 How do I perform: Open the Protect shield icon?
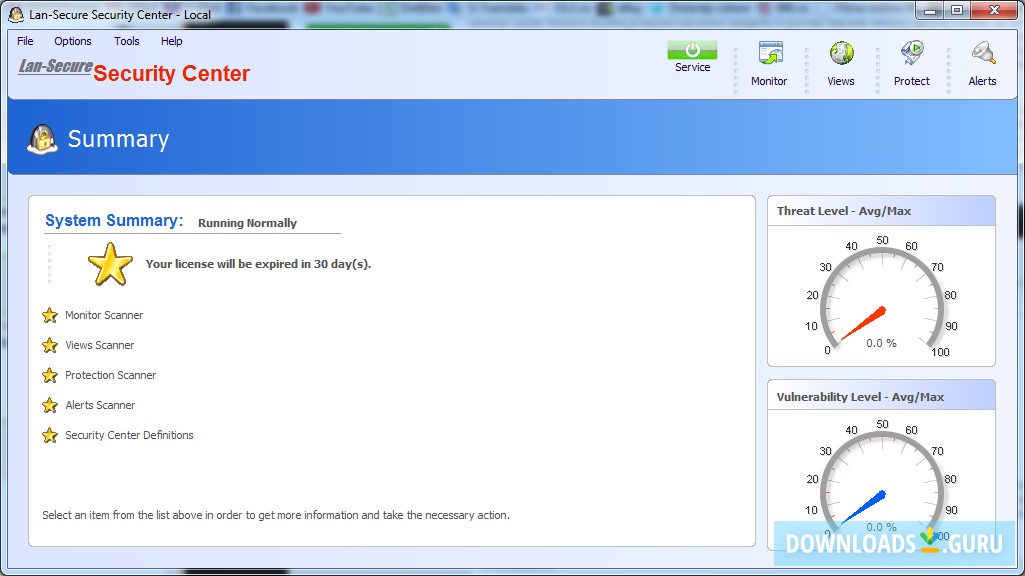912,54
